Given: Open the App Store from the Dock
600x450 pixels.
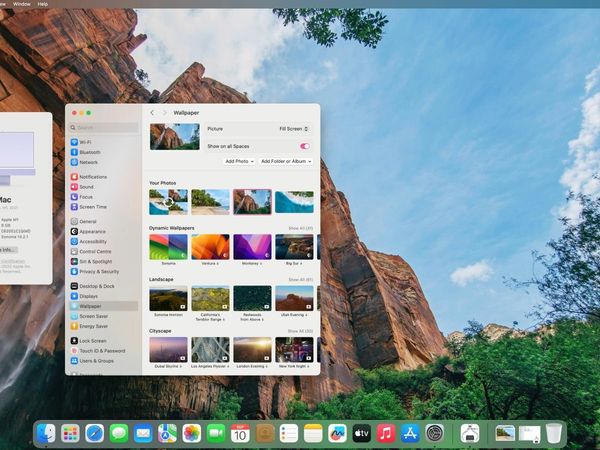Looking at the screenshot, I should coord(410,434).
